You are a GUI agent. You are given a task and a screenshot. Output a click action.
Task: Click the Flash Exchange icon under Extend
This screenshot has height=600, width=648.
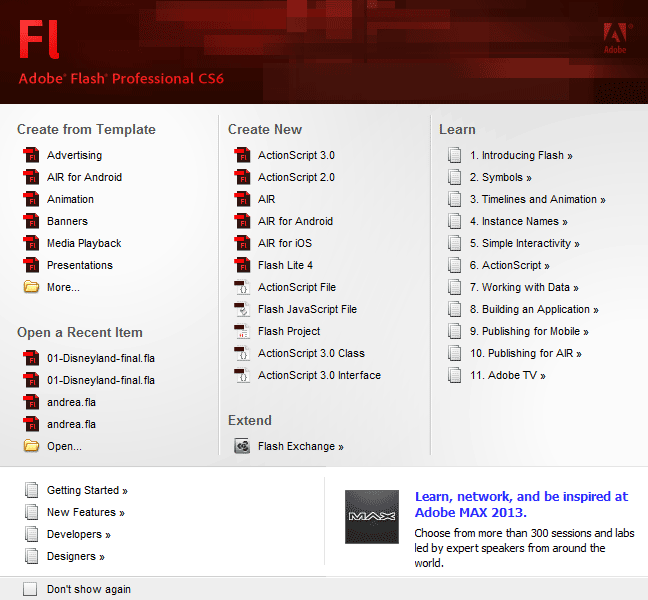coord(242,446)
